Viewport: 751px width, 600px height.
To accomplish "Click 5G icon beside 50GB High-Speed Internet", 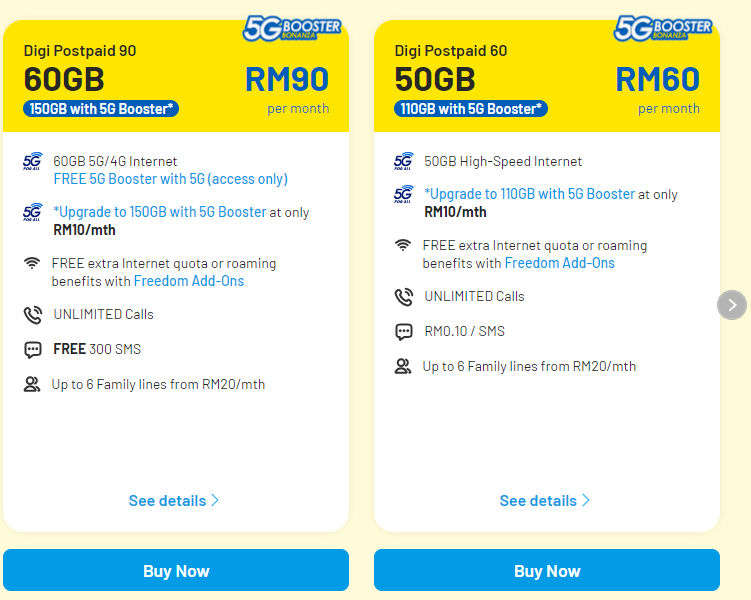I will [403, 161].
